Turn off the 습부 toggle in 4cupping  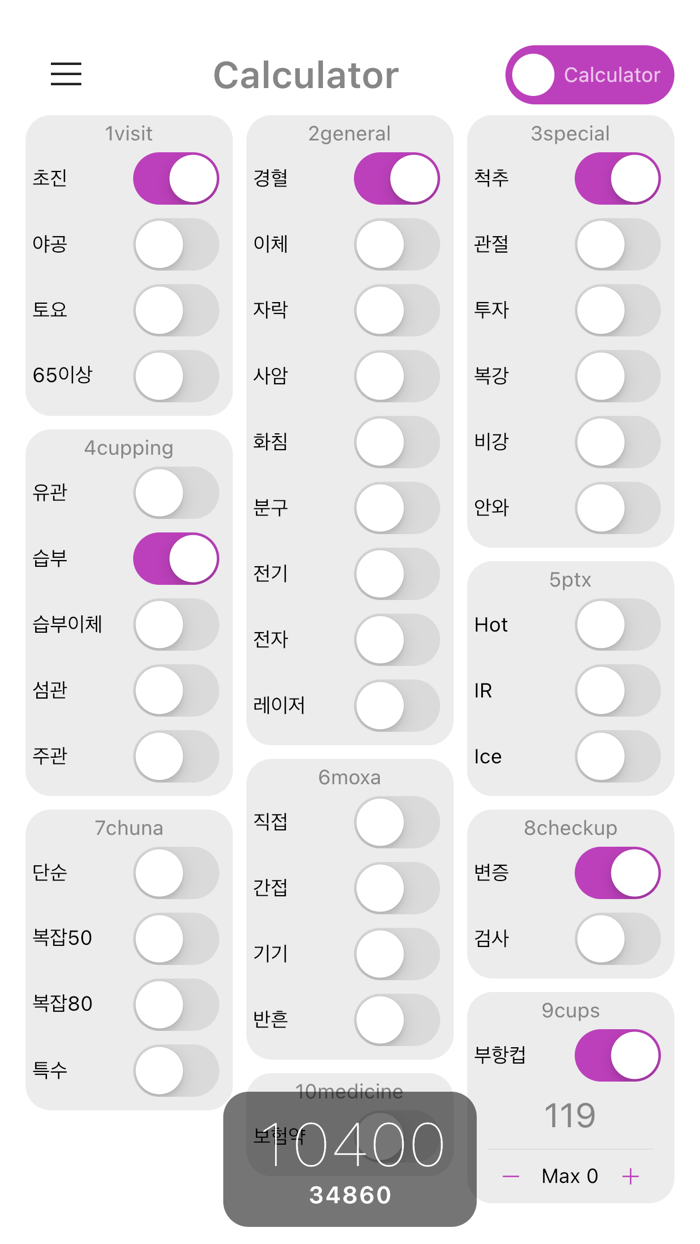tap(175, 558)
